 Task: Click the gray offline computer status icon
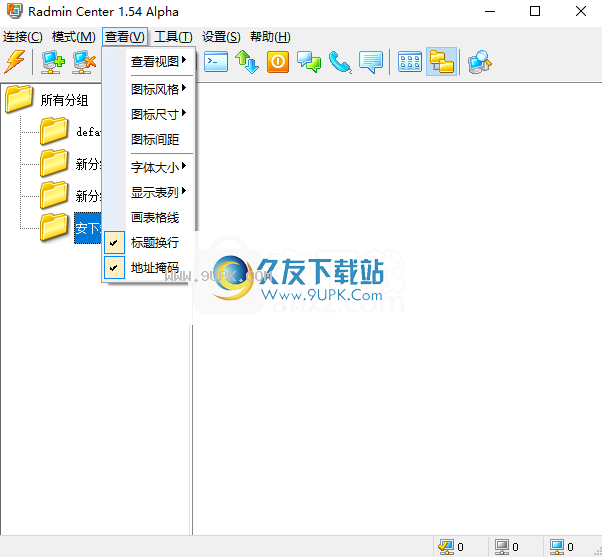(x=502, y=547)
